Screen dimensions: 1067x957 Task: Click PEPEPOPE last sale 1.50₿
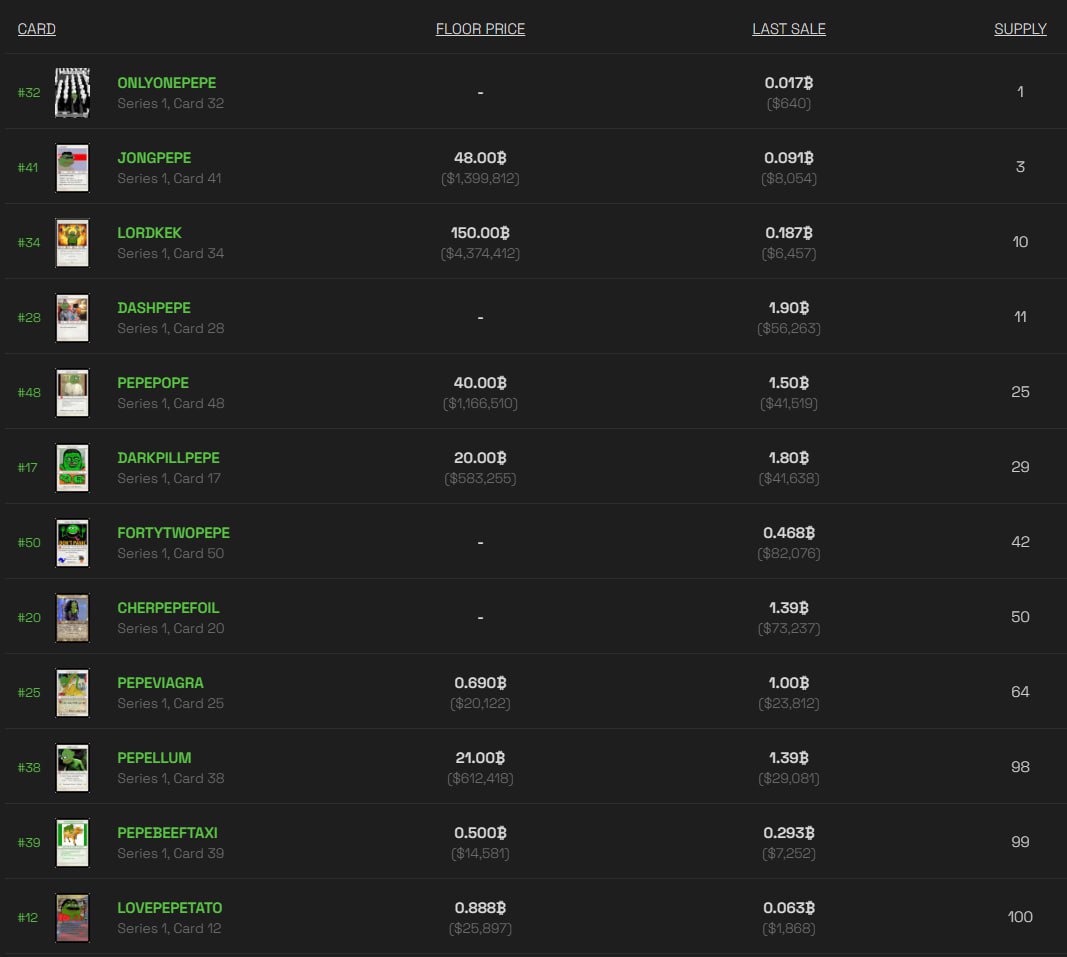789,383
